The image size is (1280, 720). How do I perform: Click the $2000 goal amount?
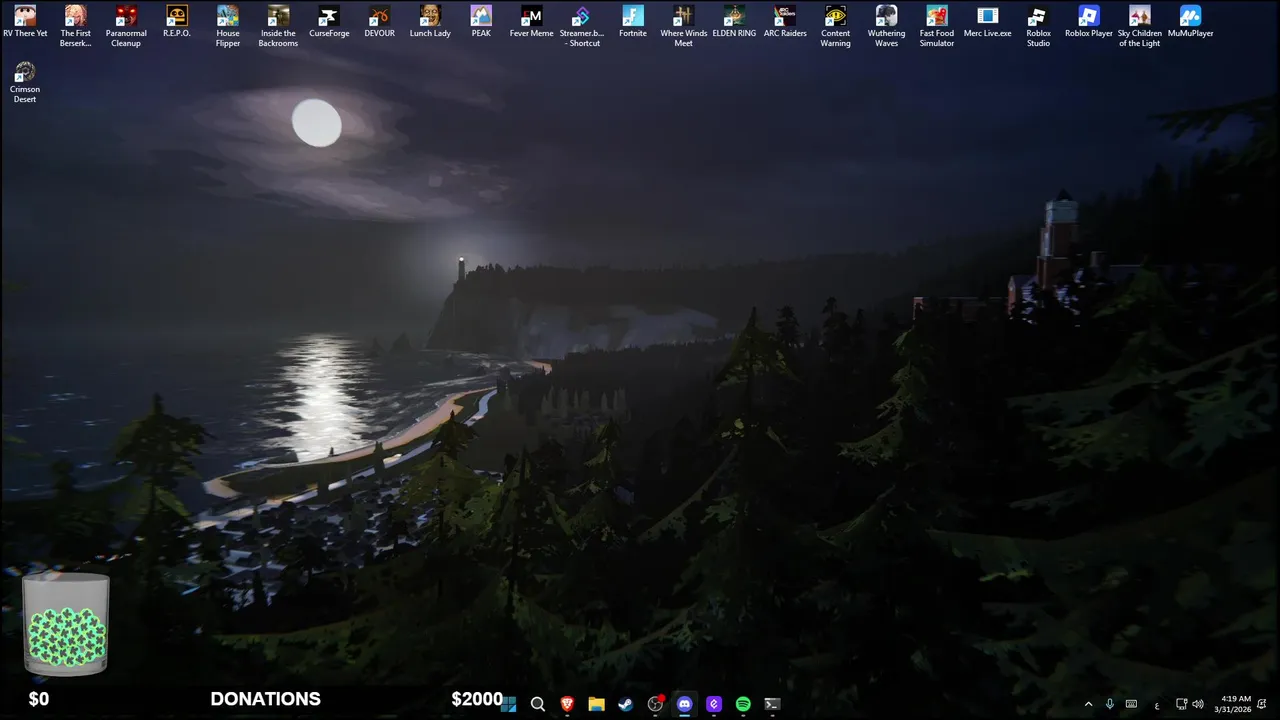pyautogui.click(x=477, y=699)
